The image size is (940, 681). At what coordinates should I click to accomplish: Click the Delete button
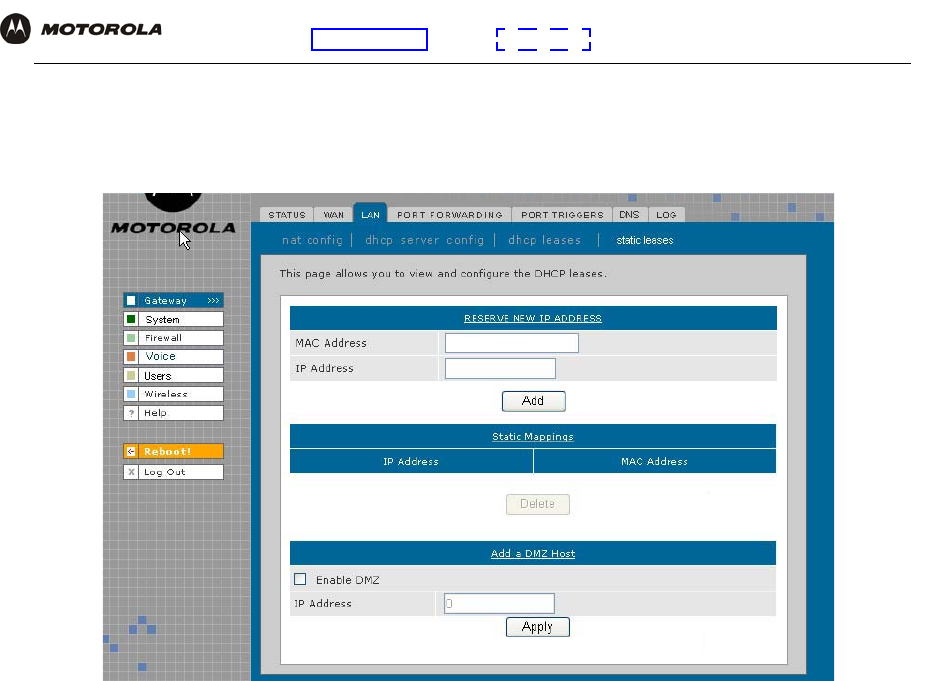tap(538, 504)
